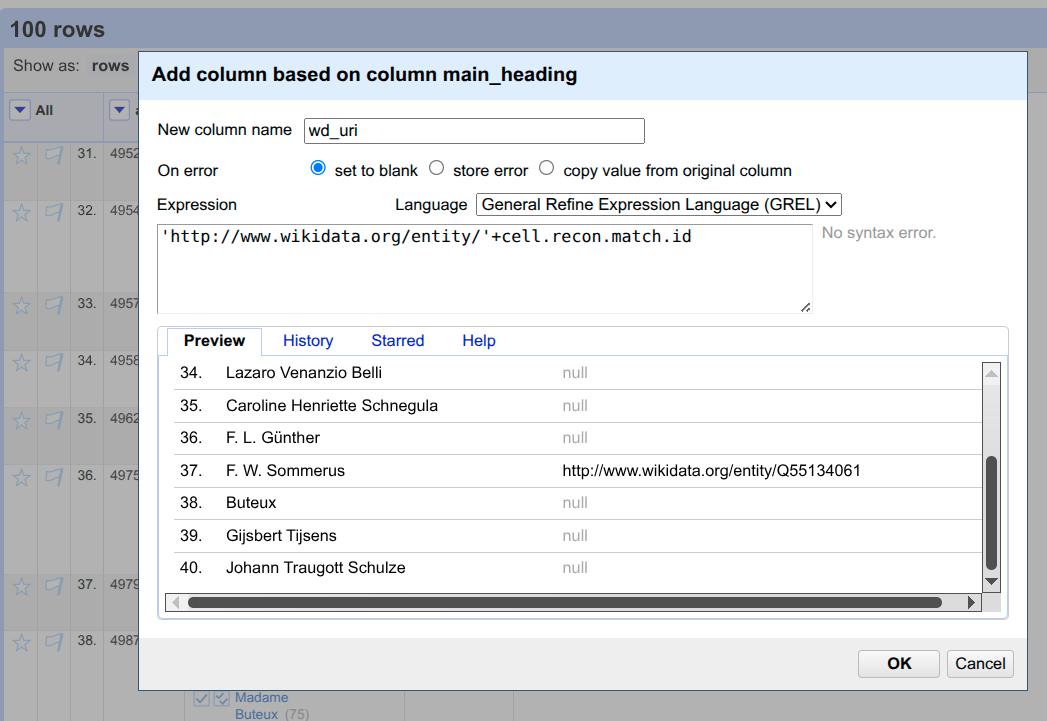This screenshot has height=721, width=1047.
Task: Flag row 37 in the grid
Action: pos(54,586)
